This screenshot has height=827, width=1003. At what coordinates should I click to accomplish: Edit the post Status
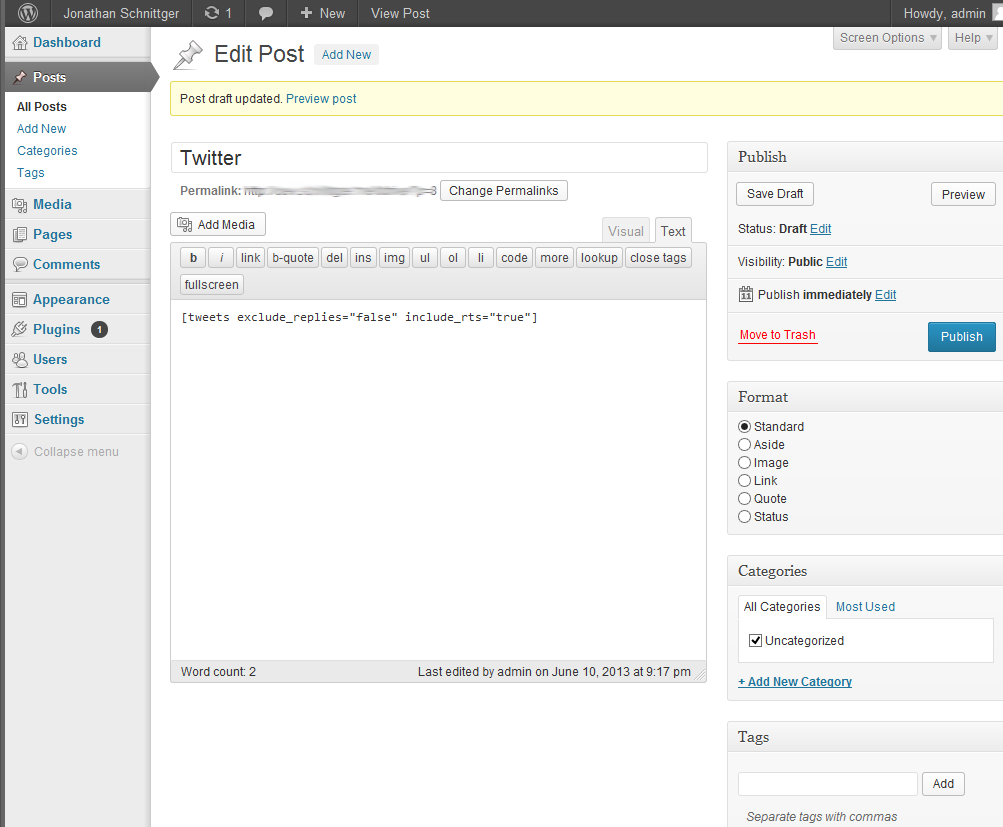point(821,228)
